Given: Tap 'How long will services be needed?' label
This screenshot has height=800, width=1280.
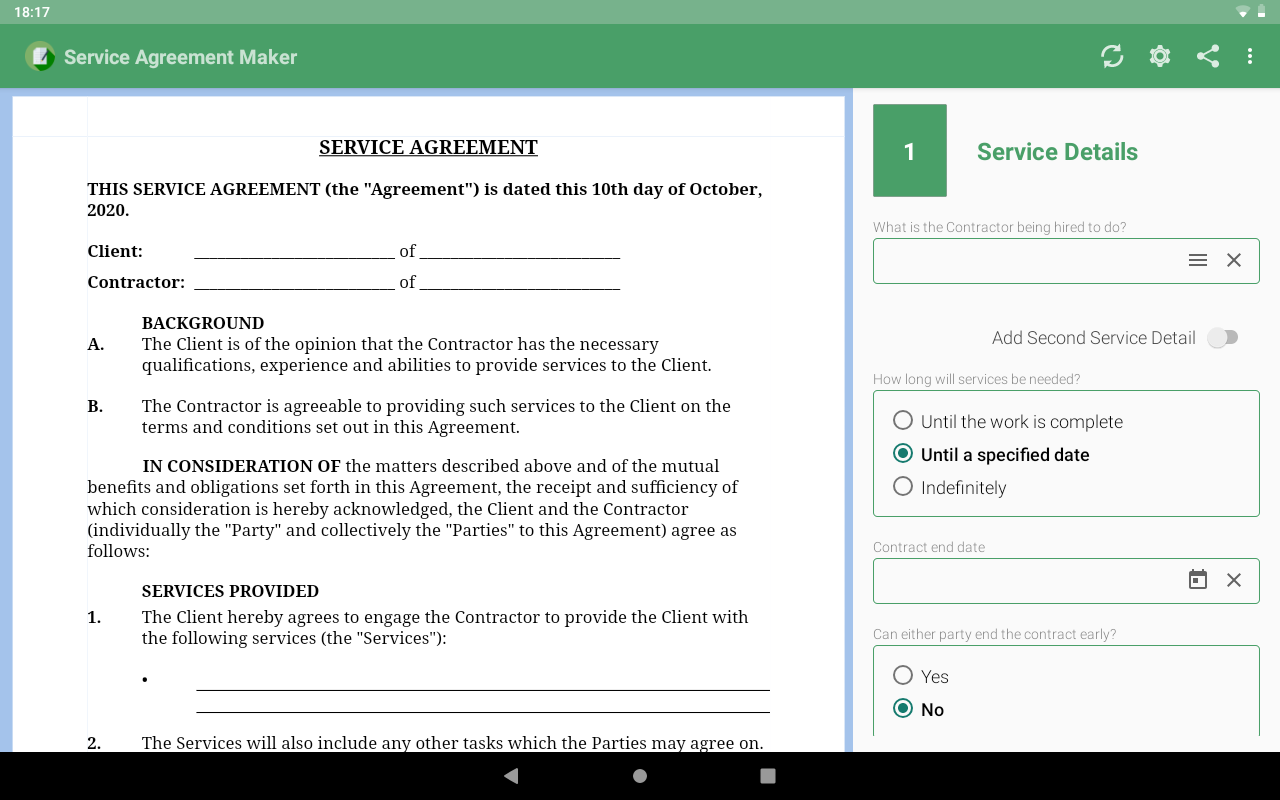Looking at the screenshot, I should pyautogui.click(x=976, y=379).
